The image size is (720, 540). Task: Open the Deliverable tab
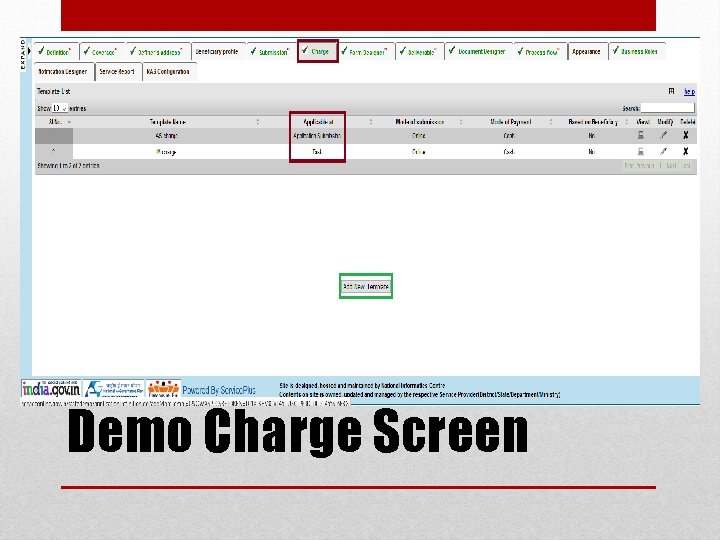(419, 52)
